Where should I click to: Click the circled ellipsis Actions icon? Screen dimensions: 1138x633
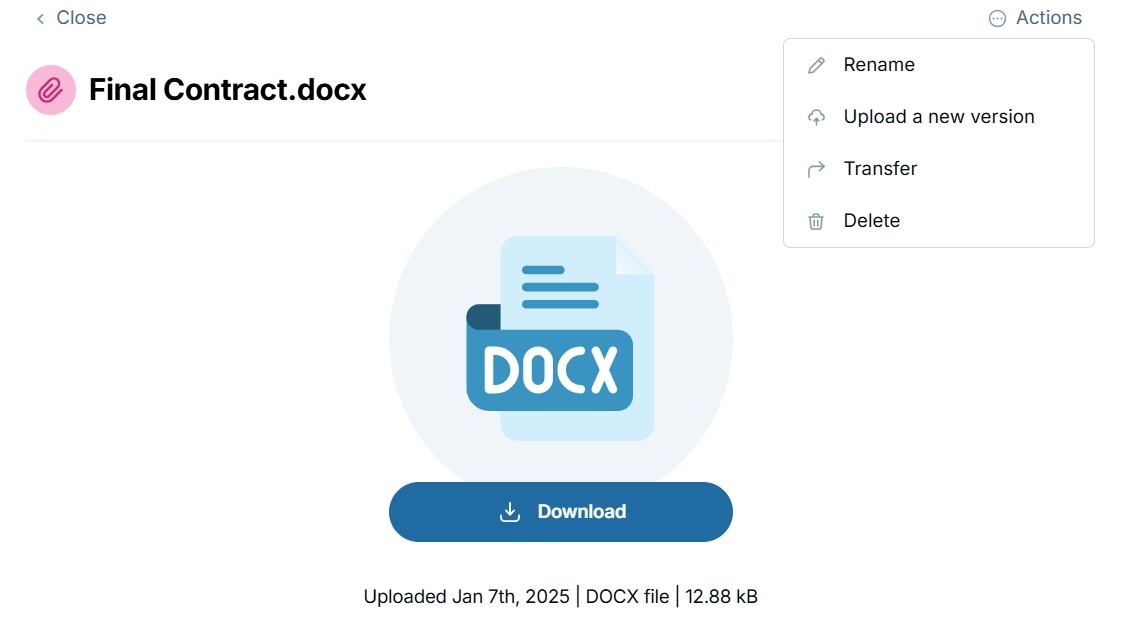tap(997, 19)
